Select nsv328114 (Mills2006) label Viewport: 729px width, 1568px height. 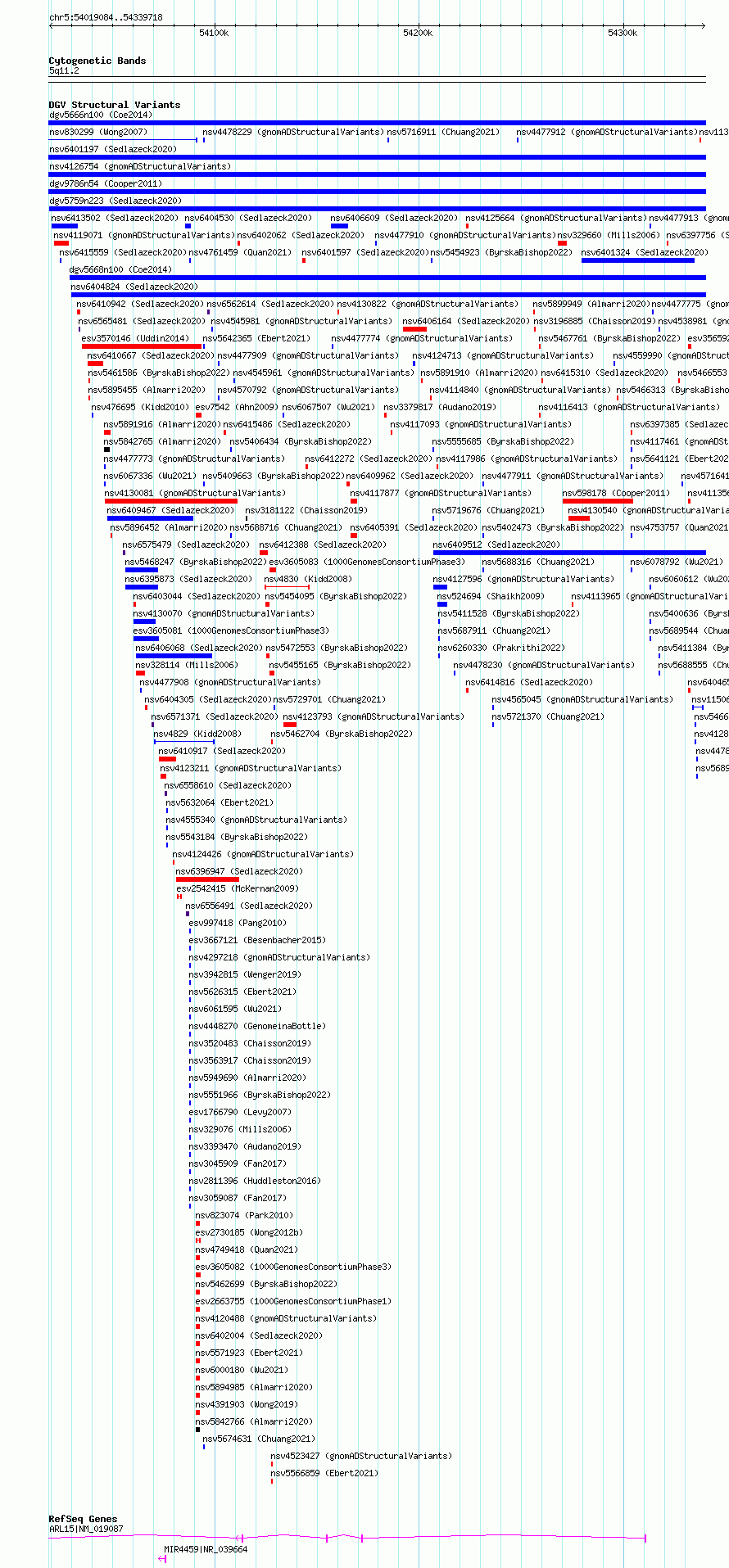[x=187, y=665]
